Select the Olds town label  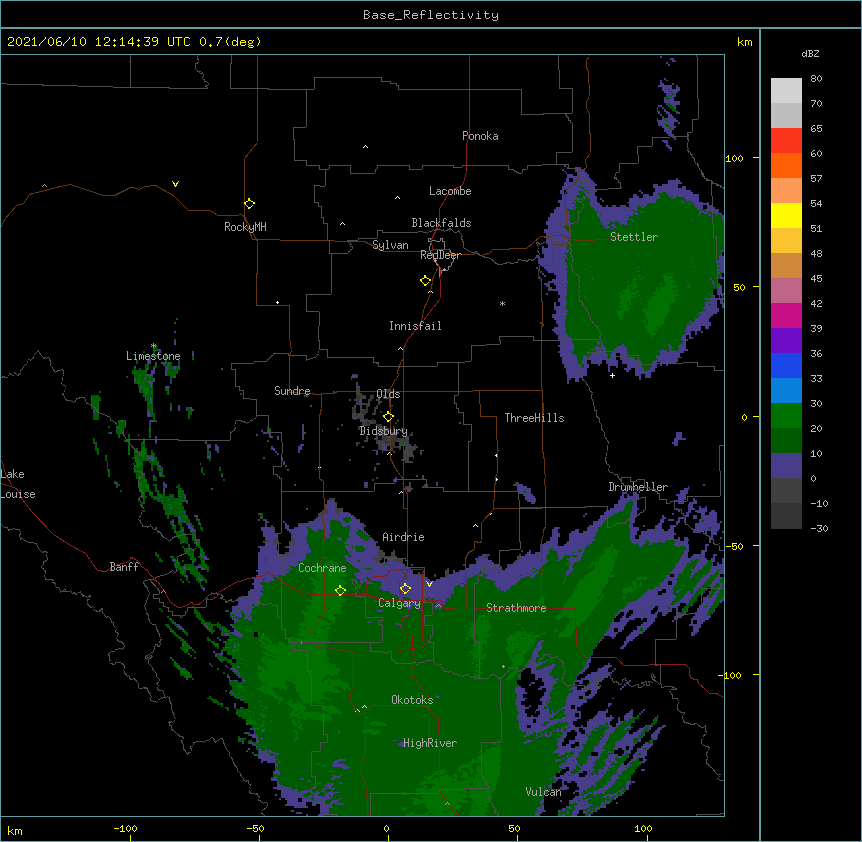point(388,394)
